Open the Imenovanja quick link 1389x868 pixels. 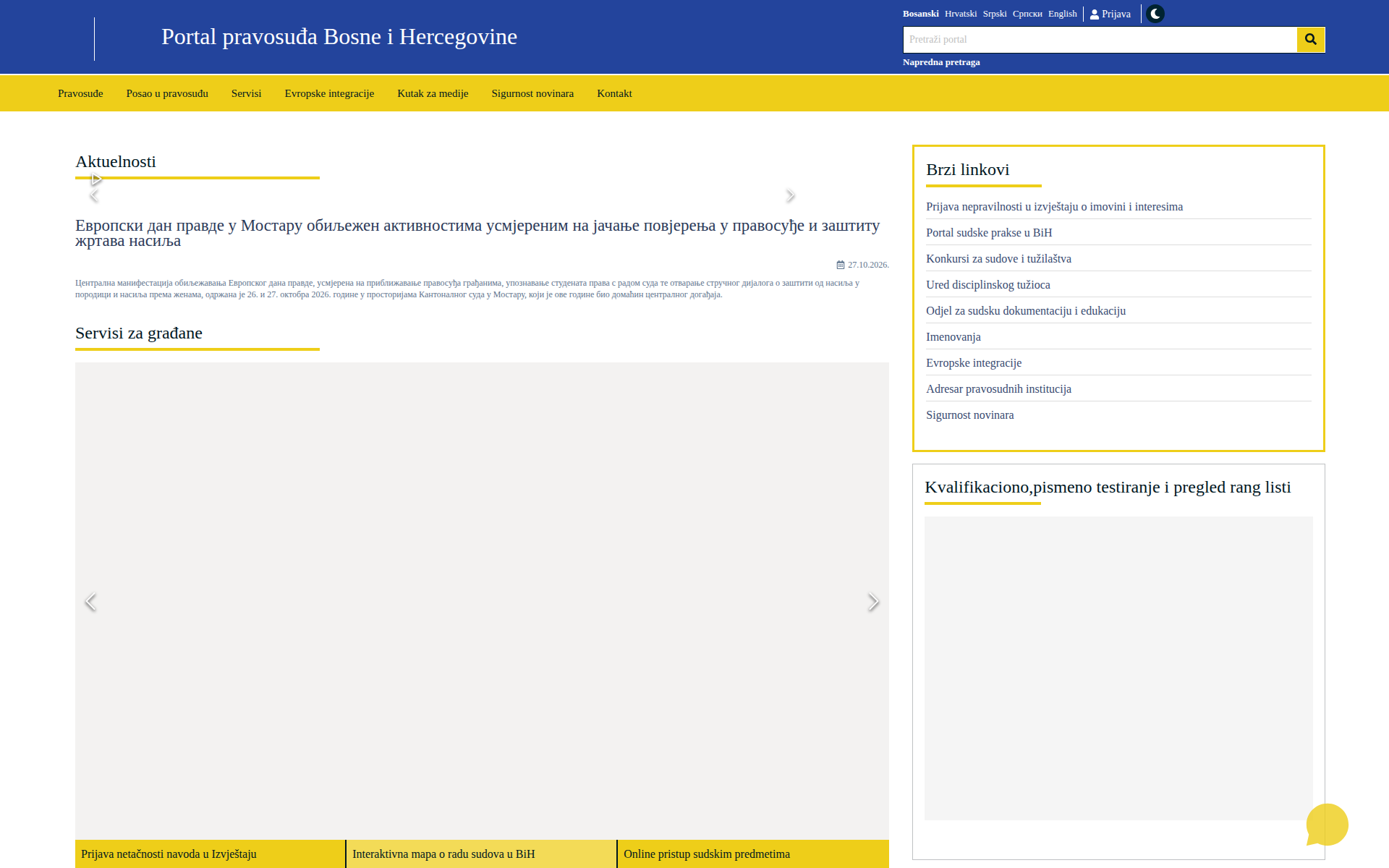click(953, 337)
